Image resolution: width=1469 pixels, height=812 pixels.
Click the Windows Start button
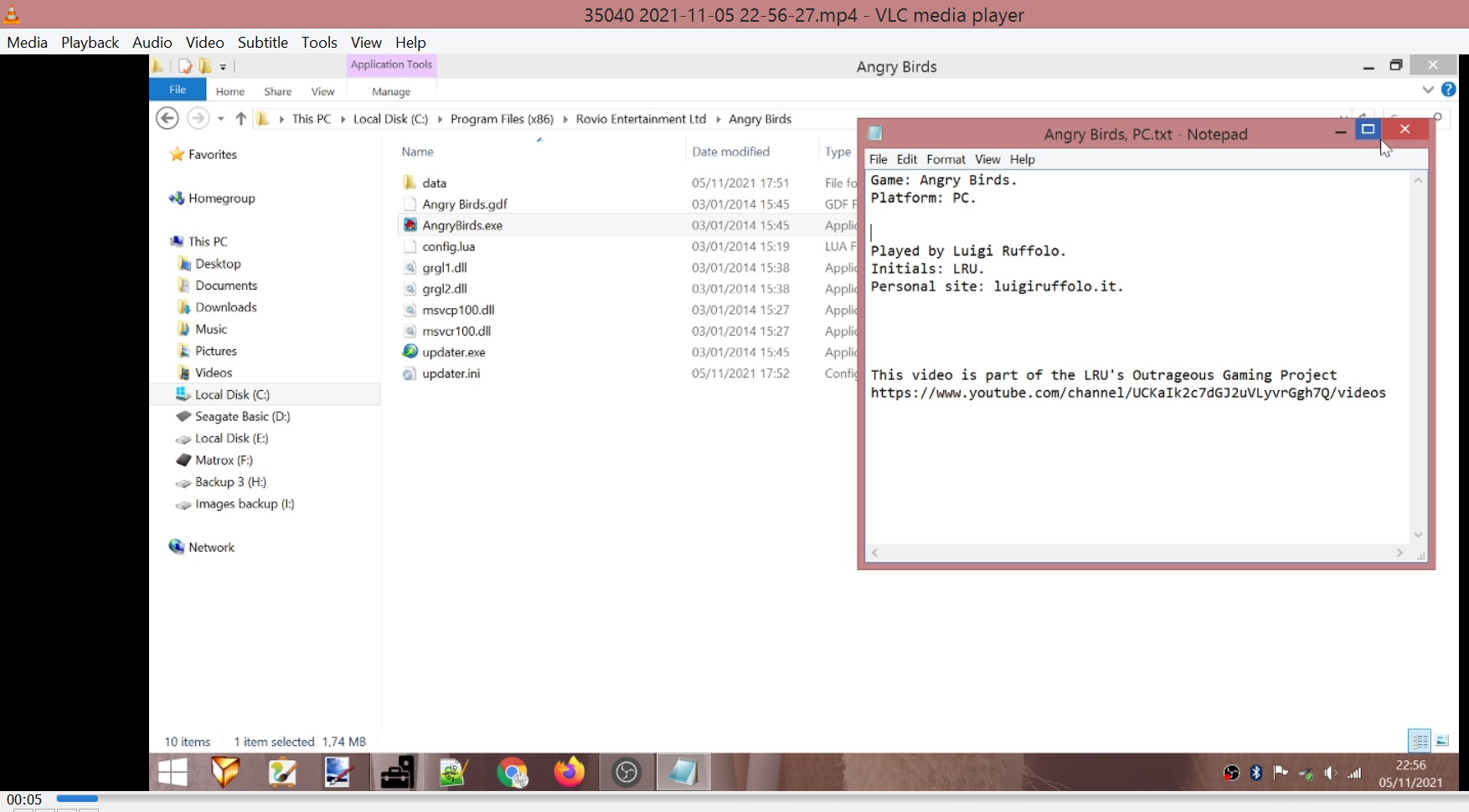click(173, 772)
